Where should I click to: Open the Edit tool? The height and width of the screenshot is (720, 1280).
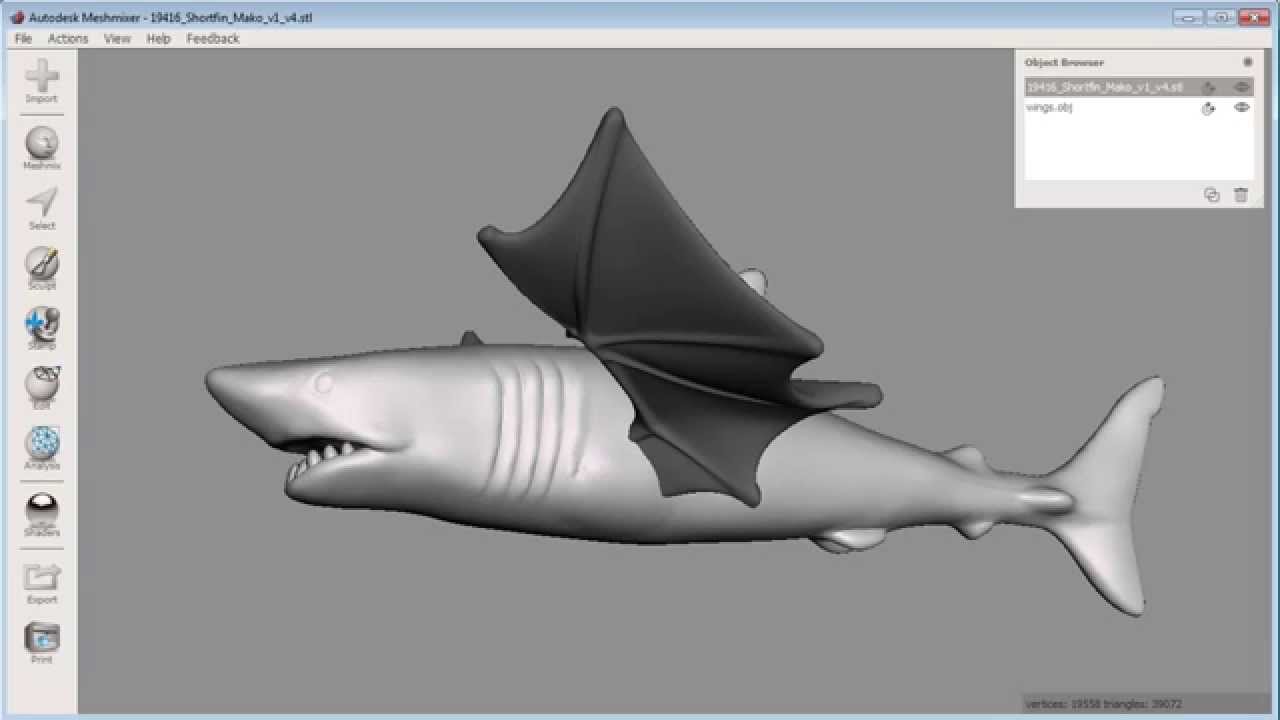pos(41,389)
